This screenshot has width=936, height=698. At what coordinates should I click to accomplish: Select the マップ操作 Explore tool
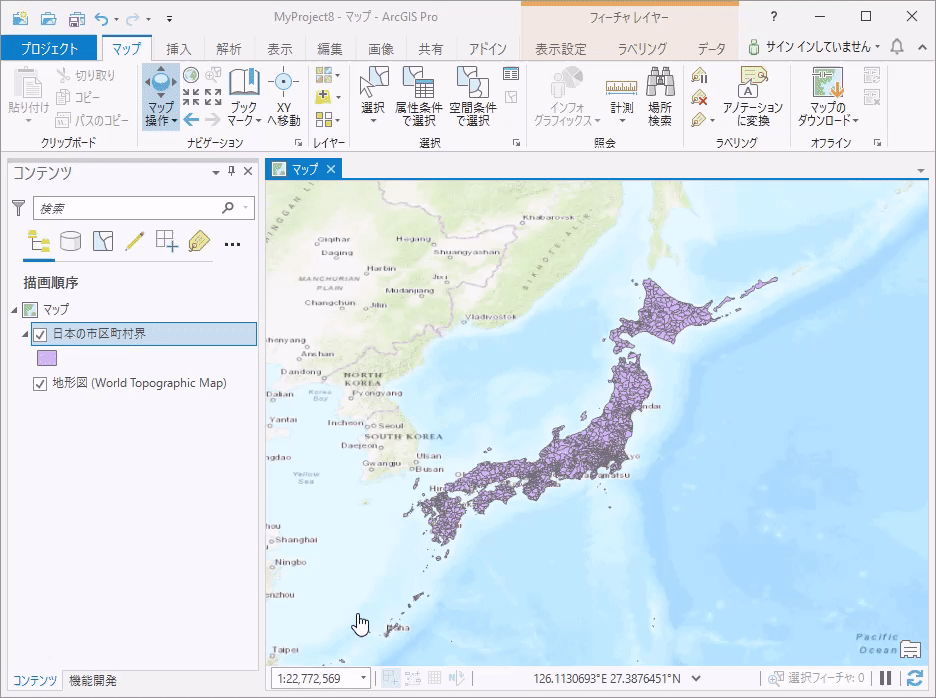[161, 96]
